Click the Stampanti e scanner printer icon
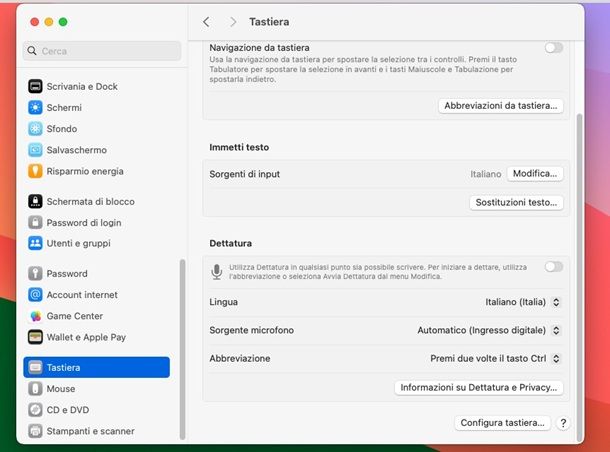The image size is (610, 452). tap(35, 431)
